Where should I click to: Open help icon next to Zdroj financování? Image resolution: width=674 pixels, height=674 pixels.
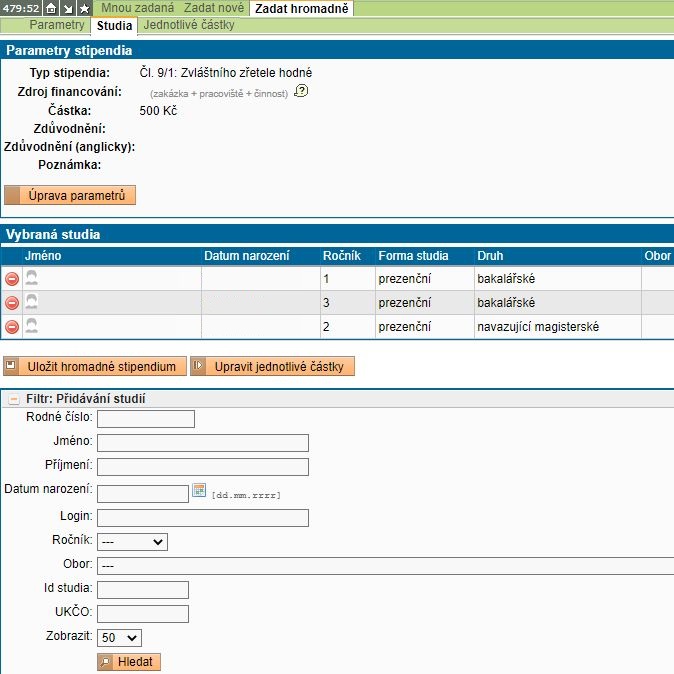click(x=300, y=91)
